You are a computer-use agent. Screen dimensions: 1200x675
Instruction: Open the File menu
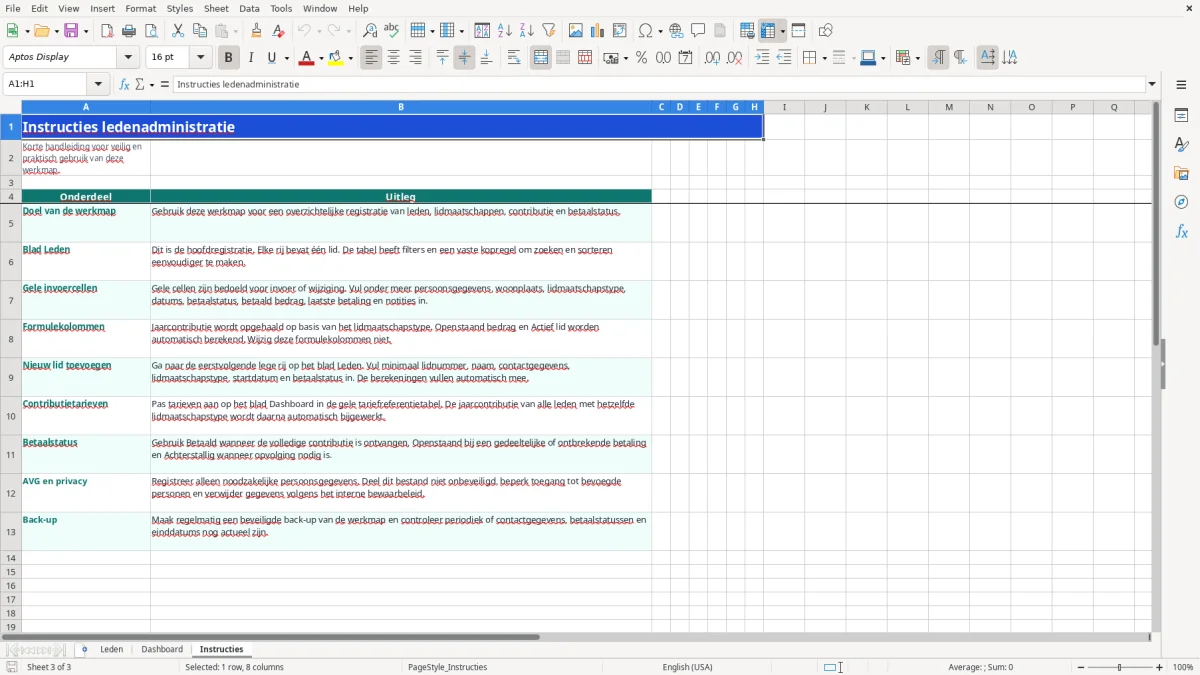(13, 8)
